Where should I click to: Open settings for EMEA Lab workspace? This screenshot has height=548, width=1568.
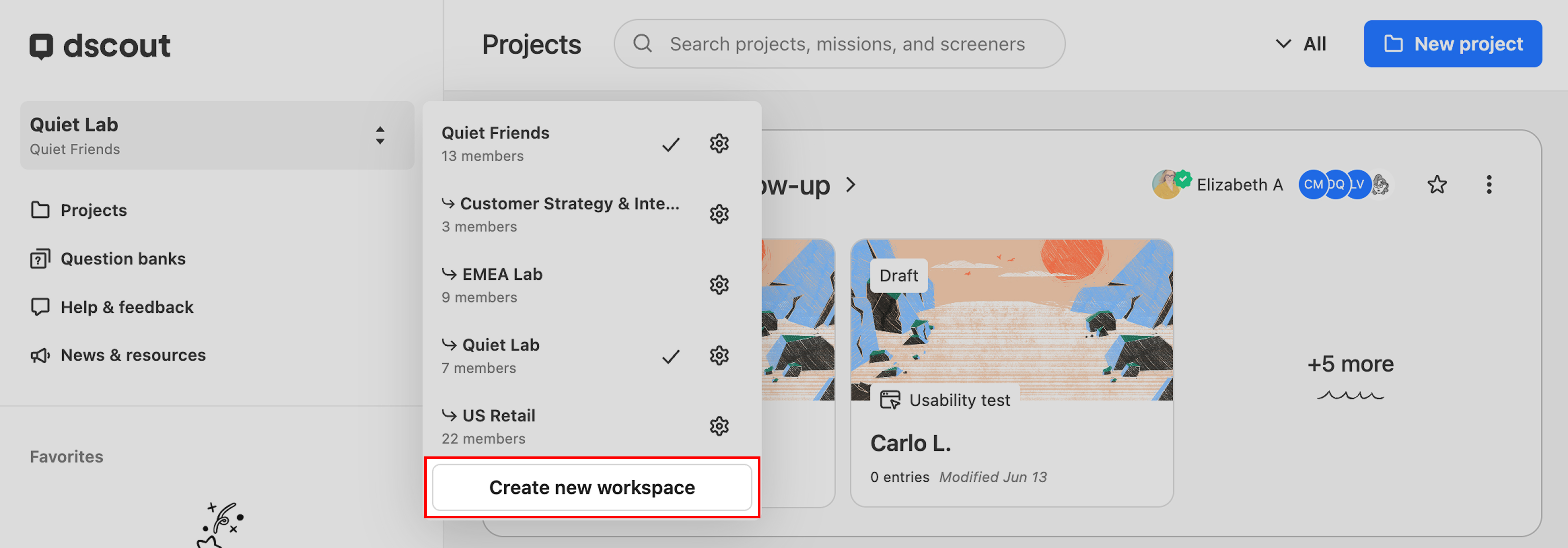click(719, 284)
